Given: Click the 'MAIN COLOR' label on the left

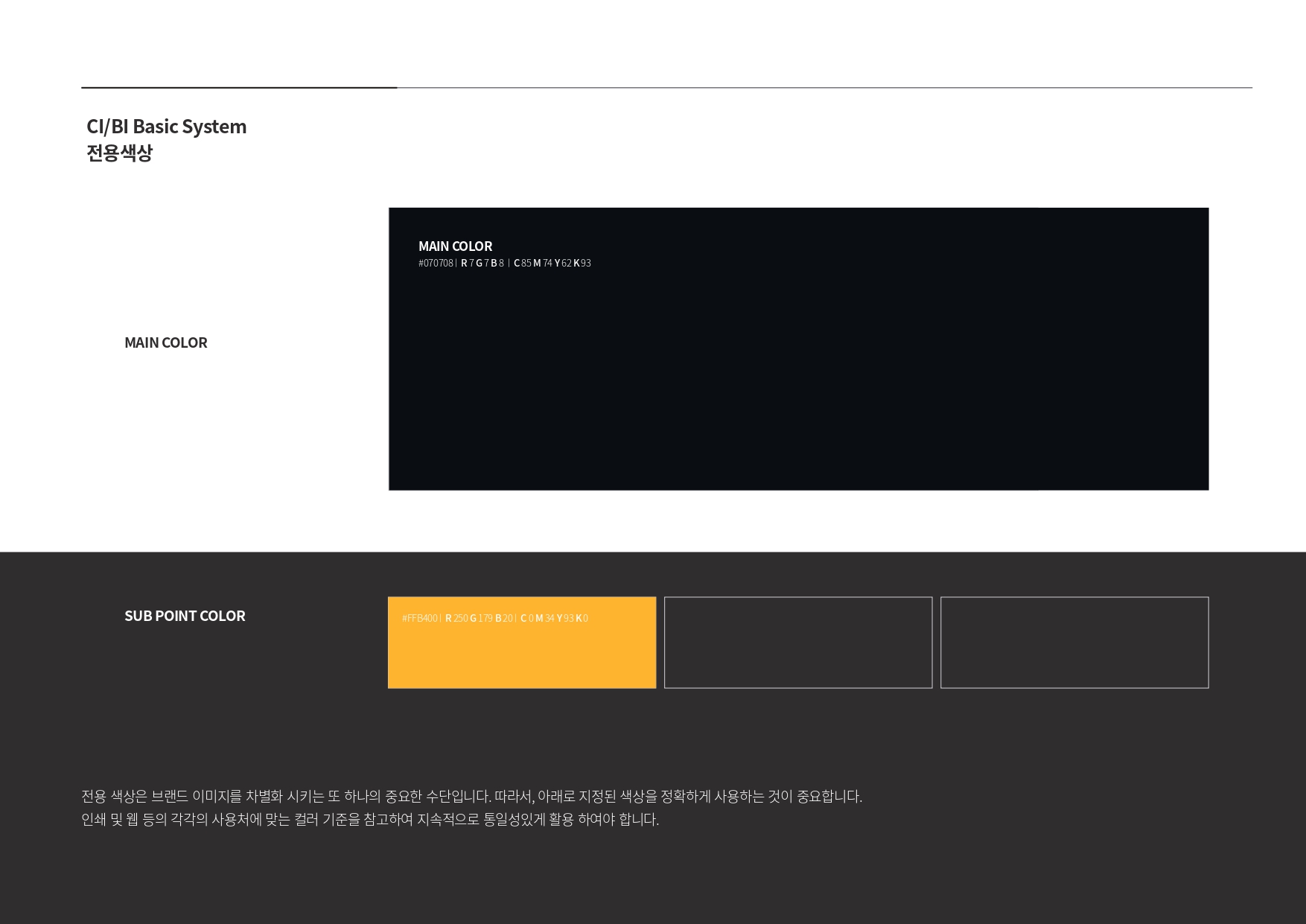Looking at the screenshot, I should 165,342.
